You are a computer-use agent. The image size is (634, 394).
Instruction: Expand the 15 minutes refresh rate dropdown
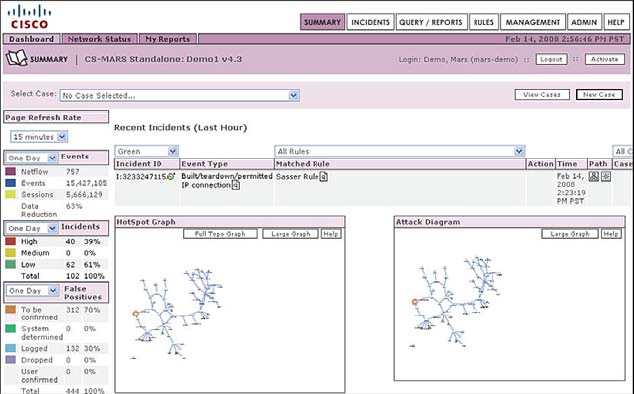[39, 137]
